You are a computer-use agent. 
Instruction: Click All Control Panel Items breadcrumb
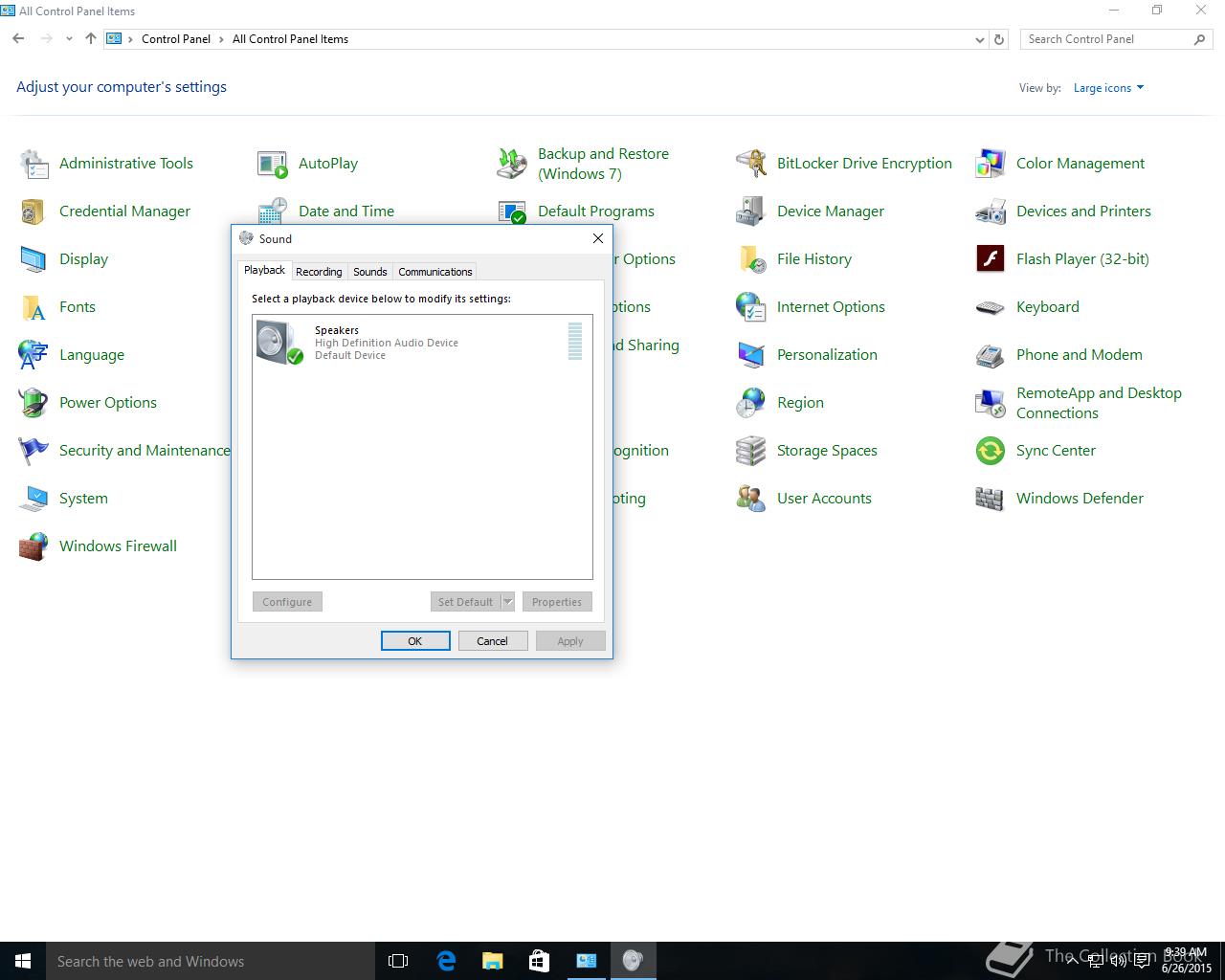(x=290, y=39)
